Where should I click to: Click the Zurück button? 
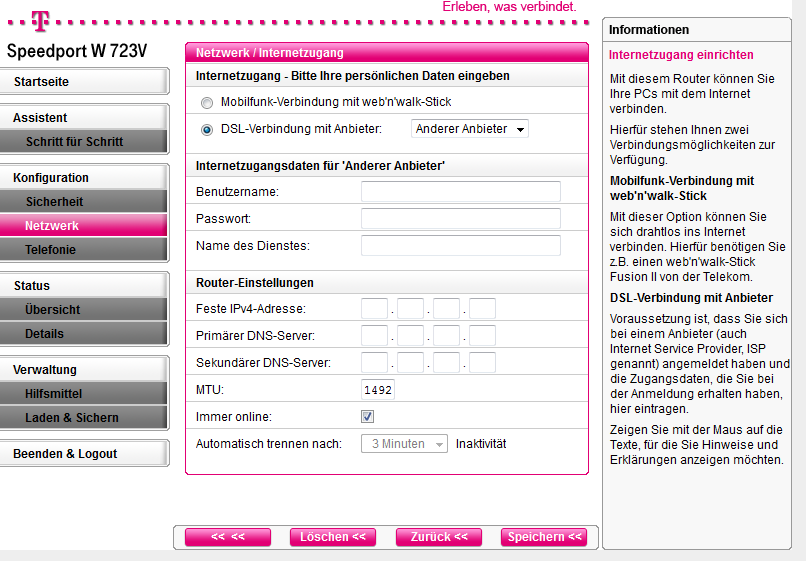coord(438,537)
